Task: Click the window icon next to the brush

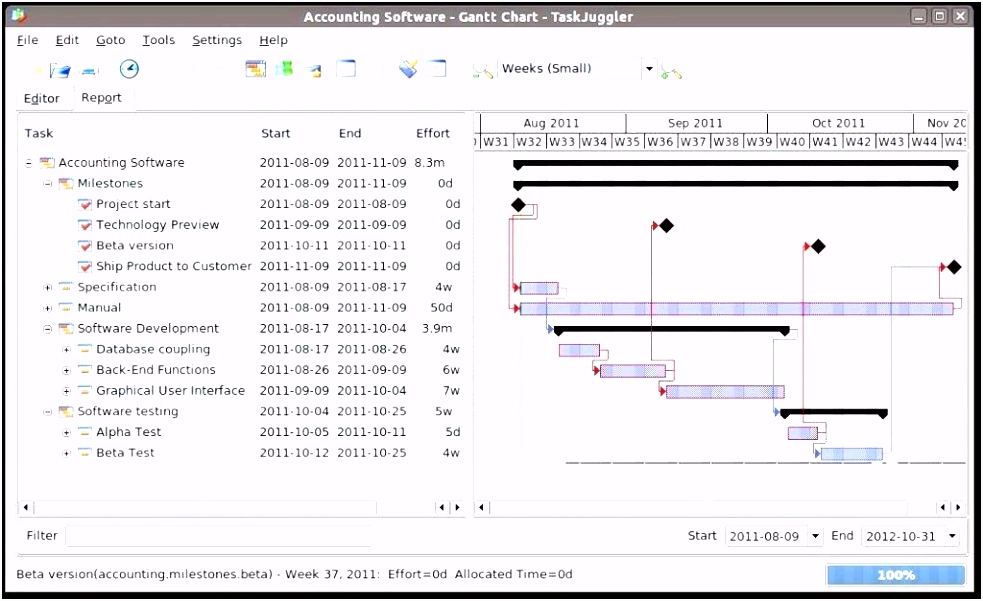Action: pyautogui.click(x=436, y=68)
